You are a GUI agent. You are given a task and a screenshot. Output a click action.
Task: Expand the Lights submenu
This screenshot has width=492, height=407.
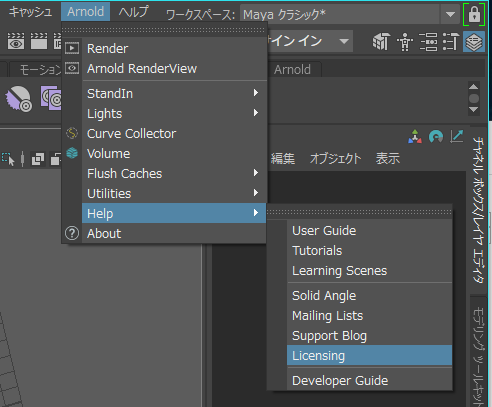(x=174, y=113)
